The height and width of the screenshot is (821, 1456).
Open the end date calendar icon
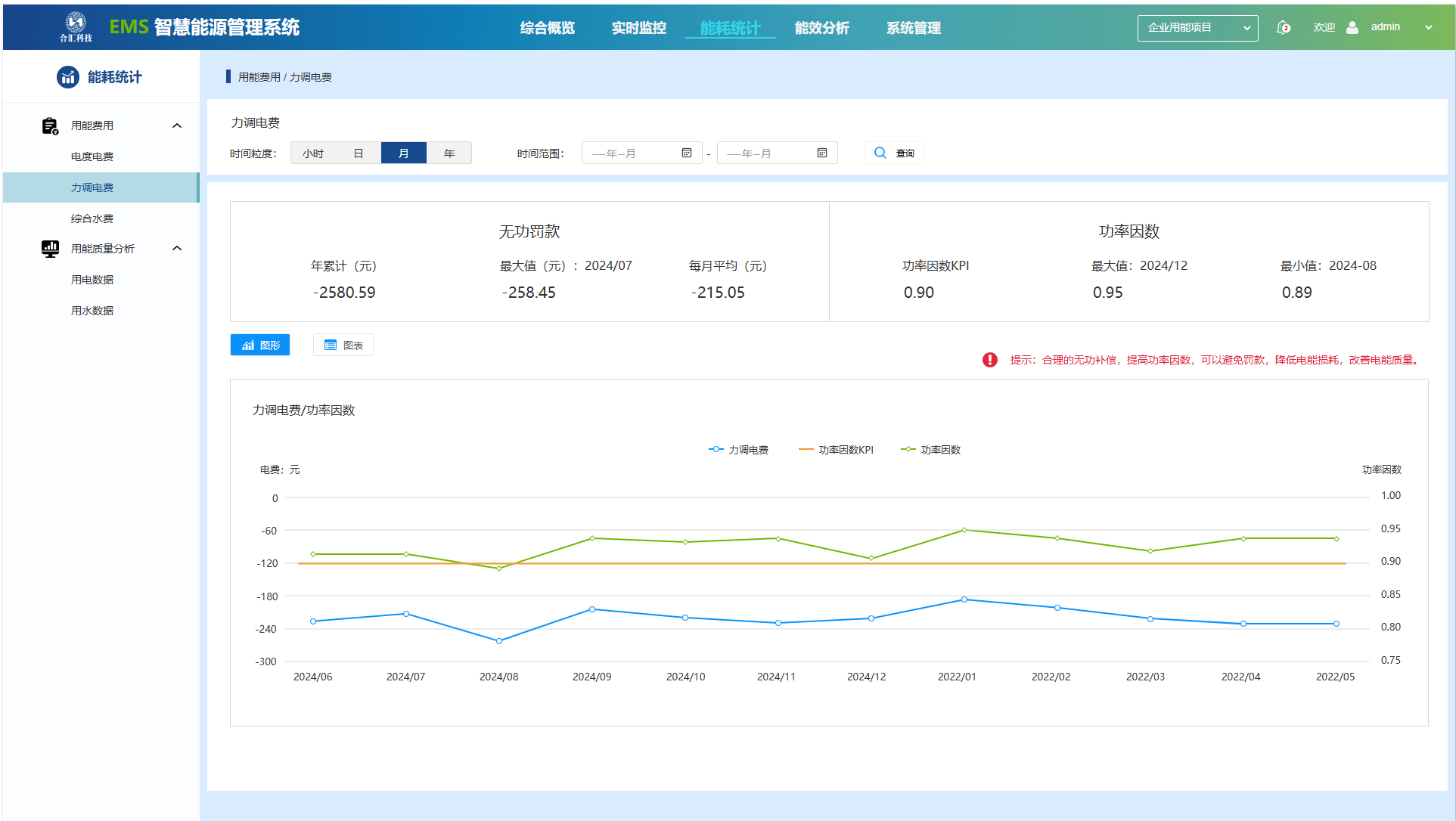822,153
